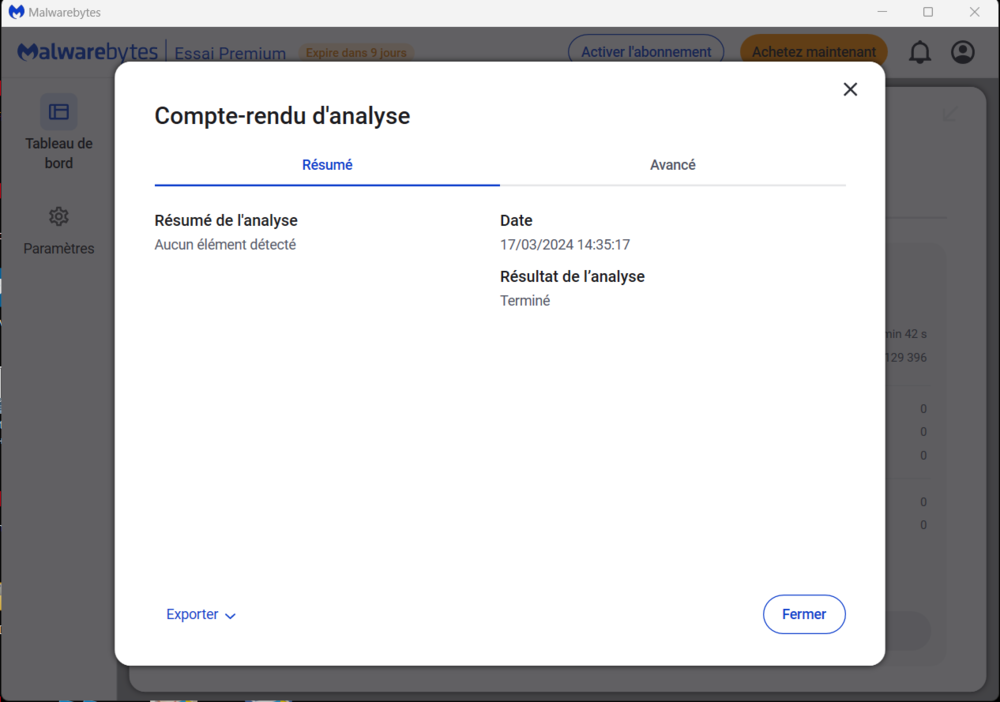
Task: Go to Tableau de bord in sidebar
Action: 59,133
